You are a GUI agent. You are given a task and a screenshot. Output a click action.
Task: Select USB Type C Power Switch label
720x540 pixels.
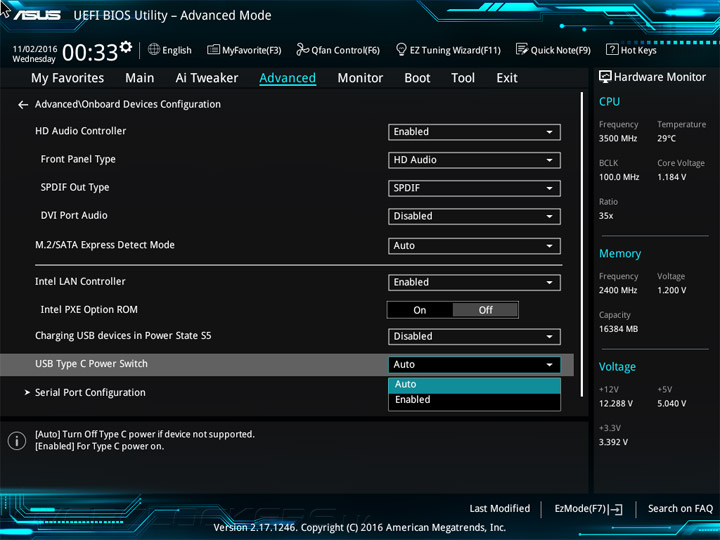[x=91, y=364]
